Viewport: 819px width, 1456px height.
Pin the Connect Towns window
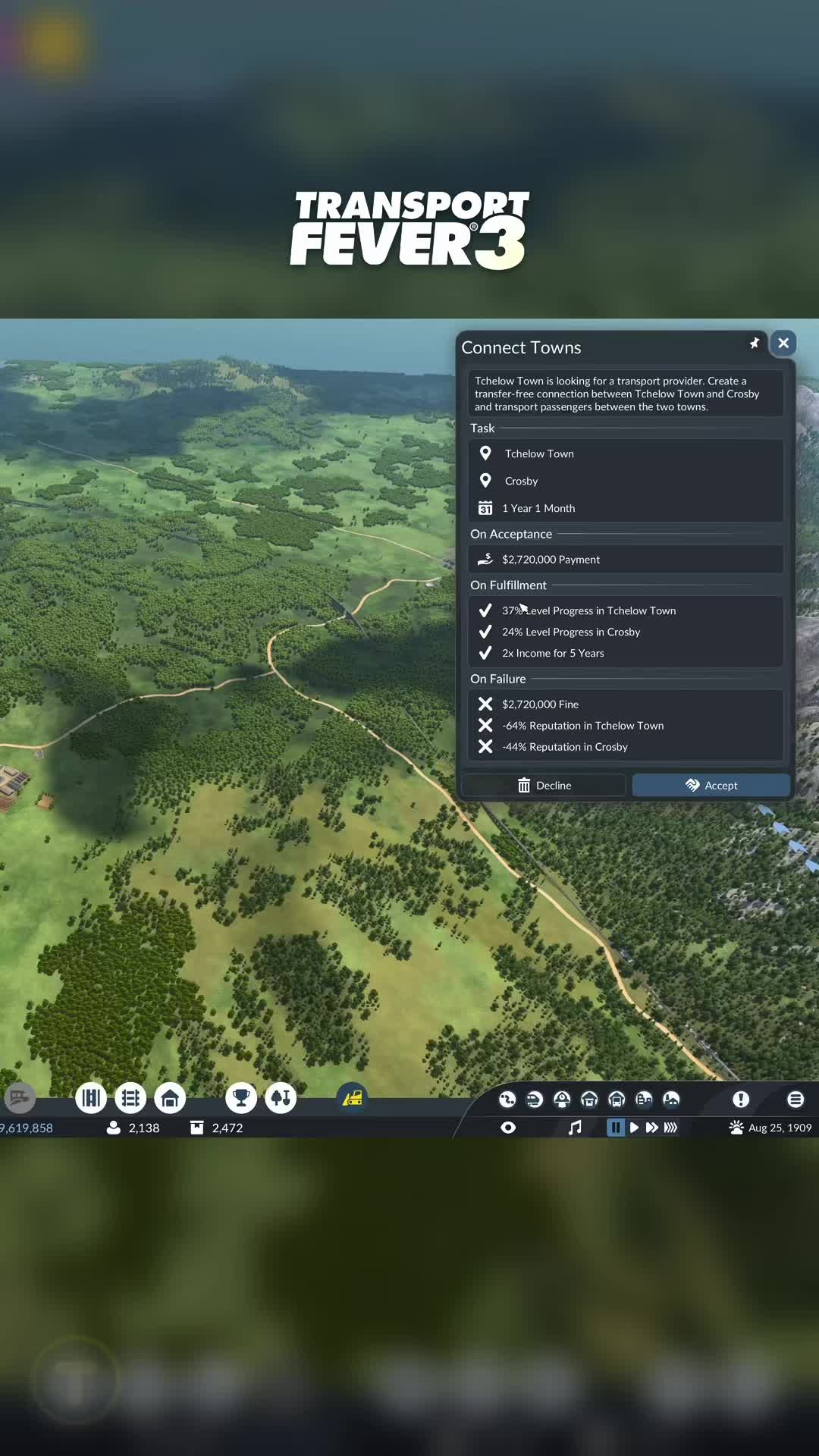[754, 343]
